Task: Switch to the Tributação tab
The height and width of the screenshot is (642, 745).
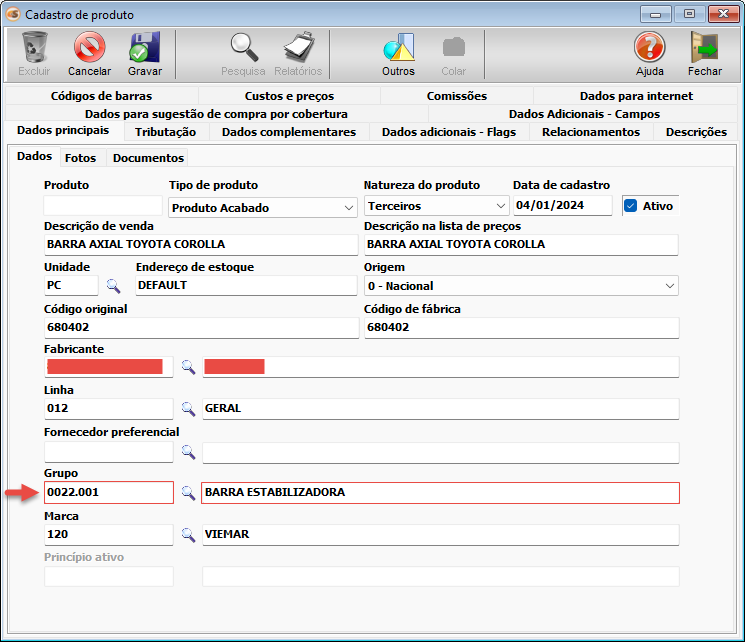Action: pos(166,132)
